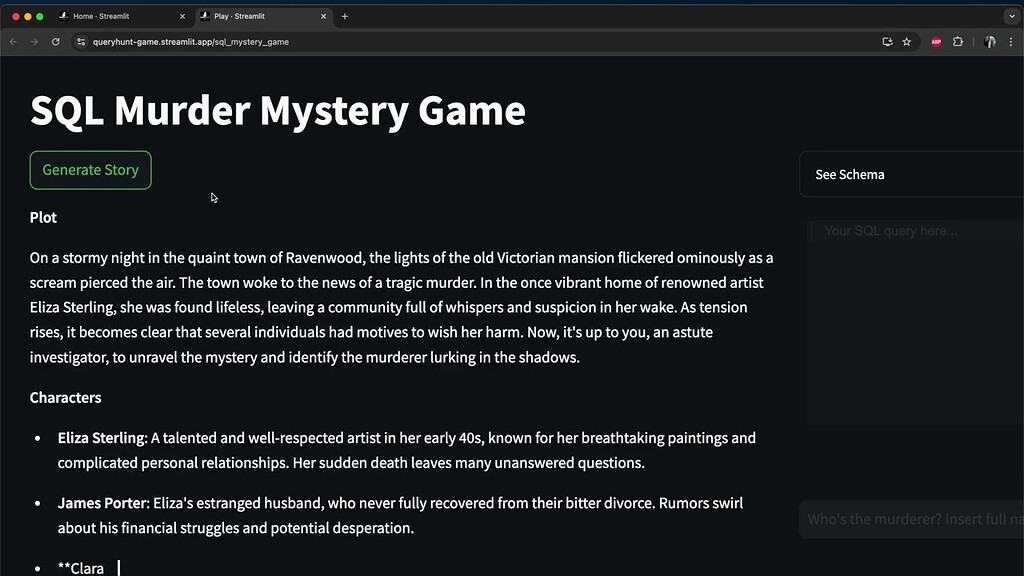The width and height of the screenshot is (1024, 576).
Task: Open the Adblock Plus extension icon
Action: pyautogui.click(x=935, y=41)
